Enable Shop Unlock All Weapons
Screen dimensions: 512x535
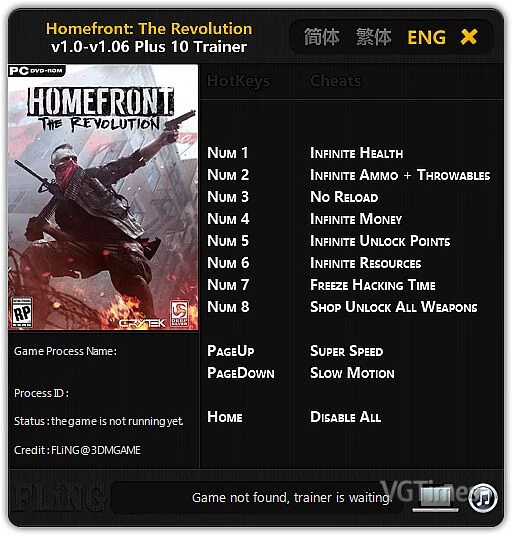point(394,307)
